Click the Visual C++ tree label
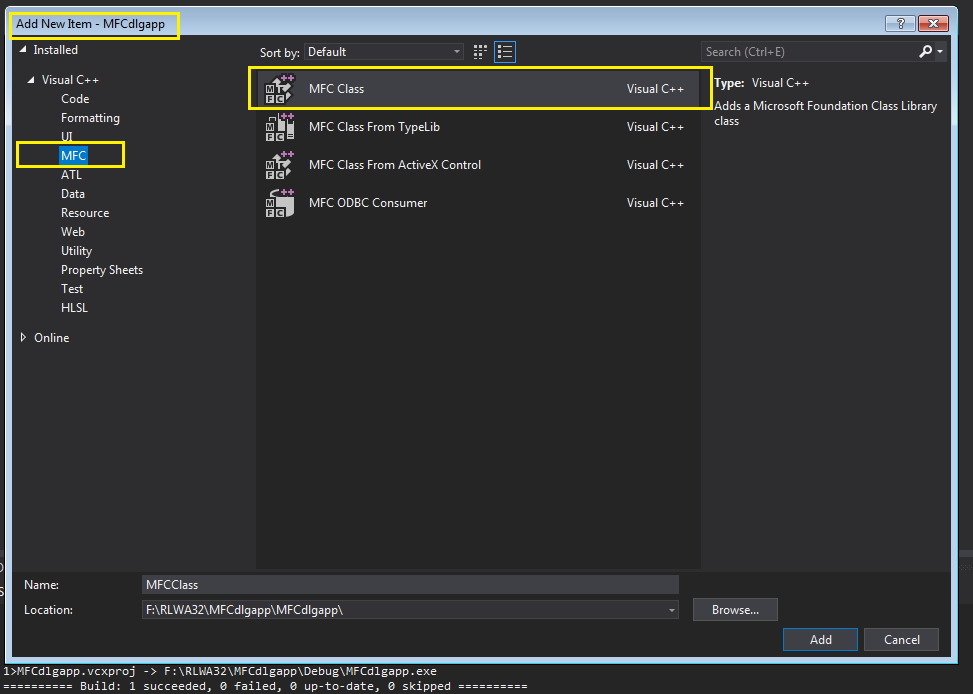This screenshot has height=694, width=973. coord(70,80)
